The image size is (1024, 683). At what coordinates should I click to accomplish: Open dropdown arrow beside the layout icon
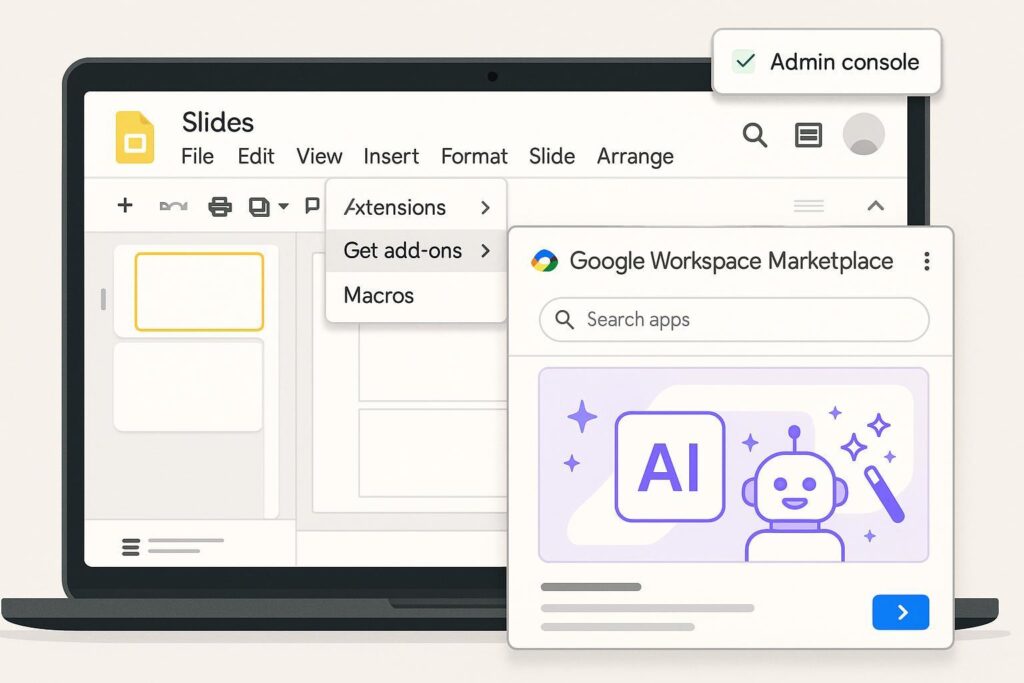click(283, 207)
